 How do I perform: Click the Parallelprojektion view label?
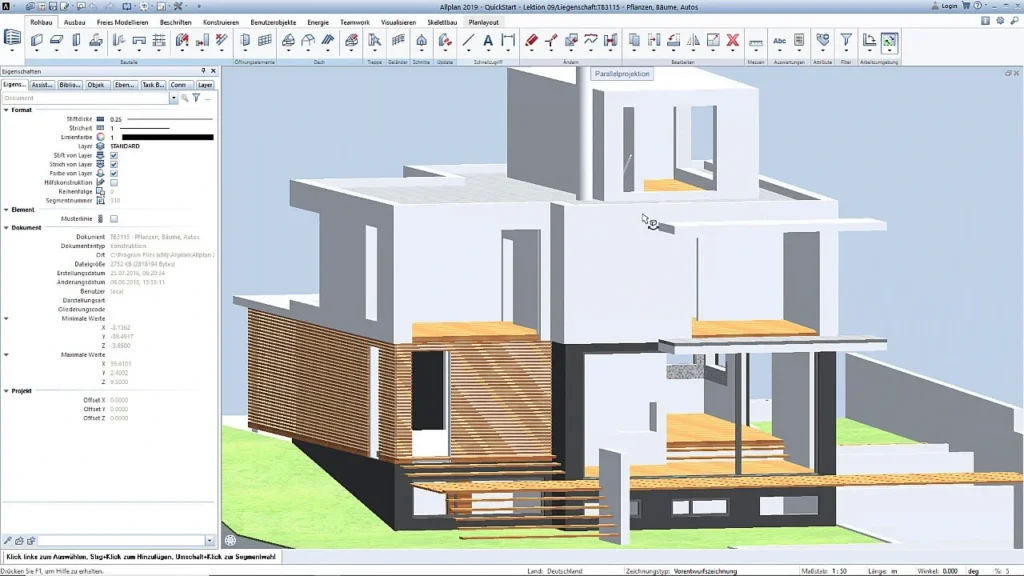622,74
